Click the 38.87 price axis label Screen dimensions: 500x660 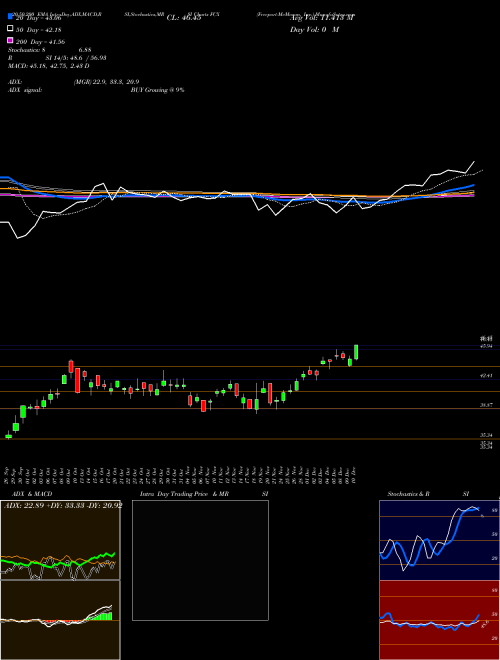[486, 405]
